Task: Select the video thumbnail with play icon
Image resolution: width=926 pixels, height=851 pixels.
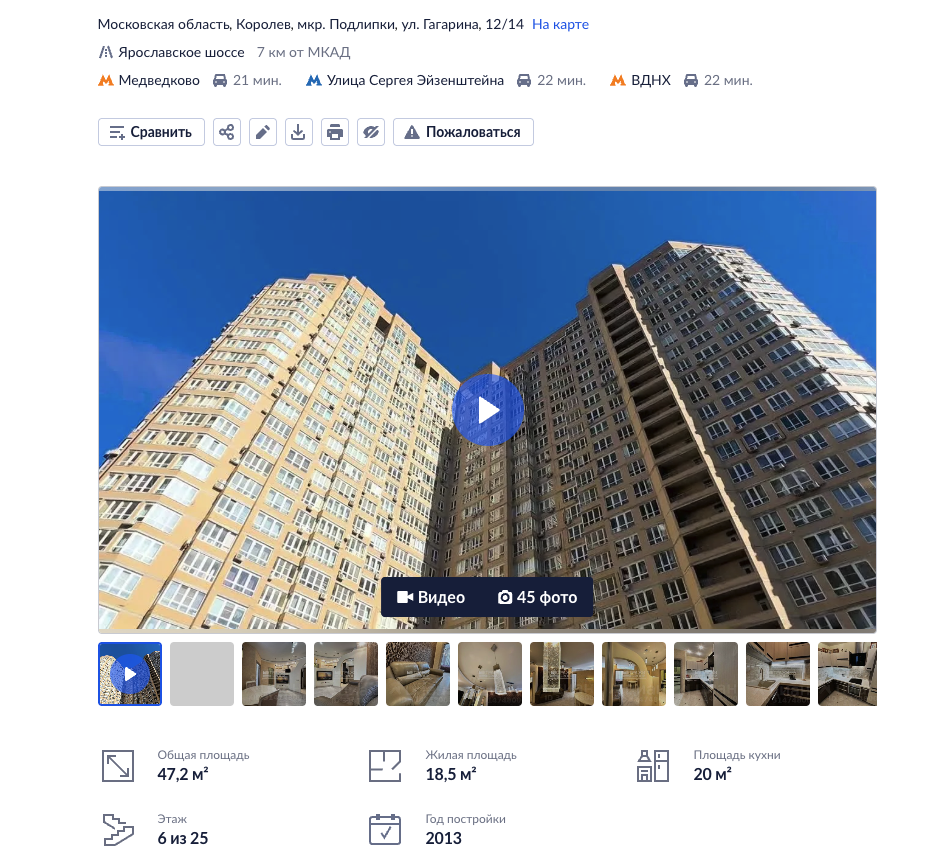Action: coord(130,674)
